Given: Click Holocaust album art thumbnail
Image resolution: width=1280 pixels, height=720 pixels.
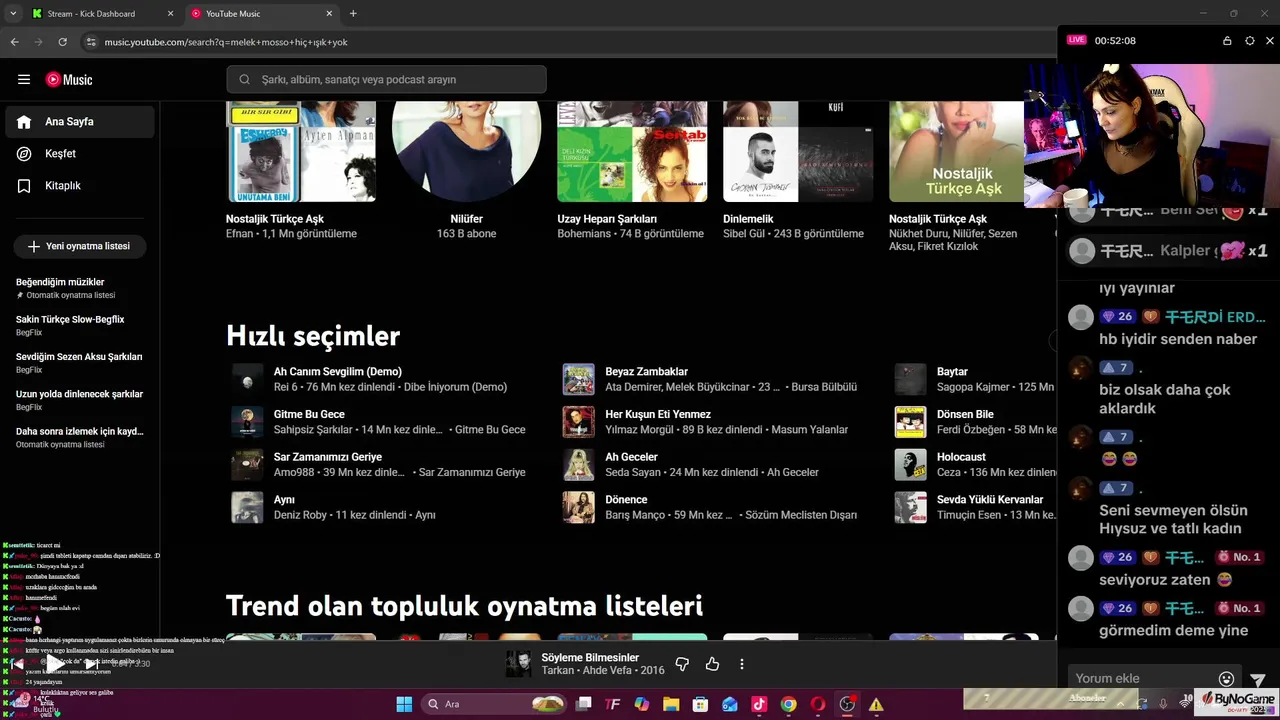Looking at the screenshot, I should (910, 465).
